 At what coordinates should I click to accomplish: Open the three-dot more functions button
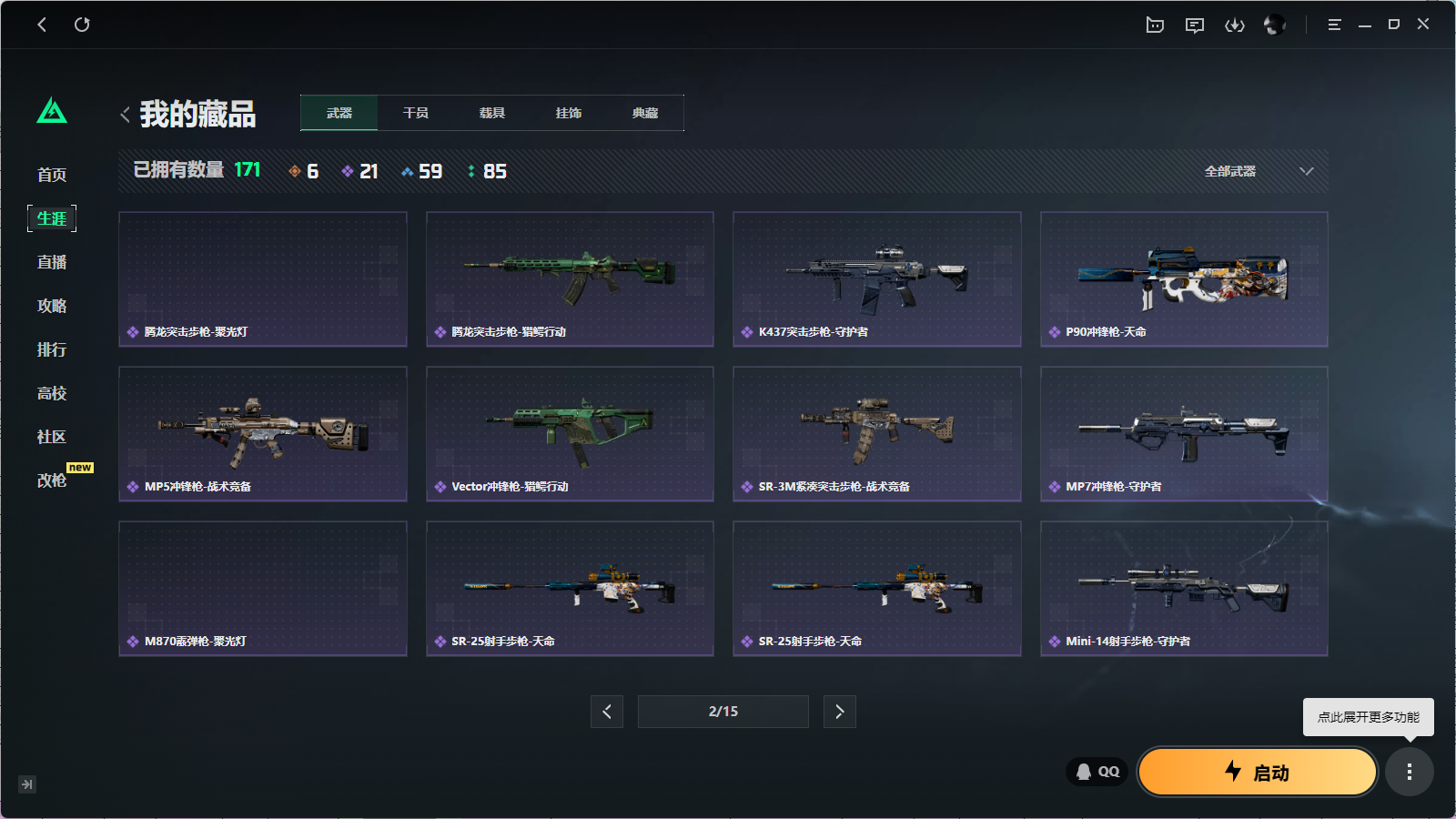[1410, 773]
